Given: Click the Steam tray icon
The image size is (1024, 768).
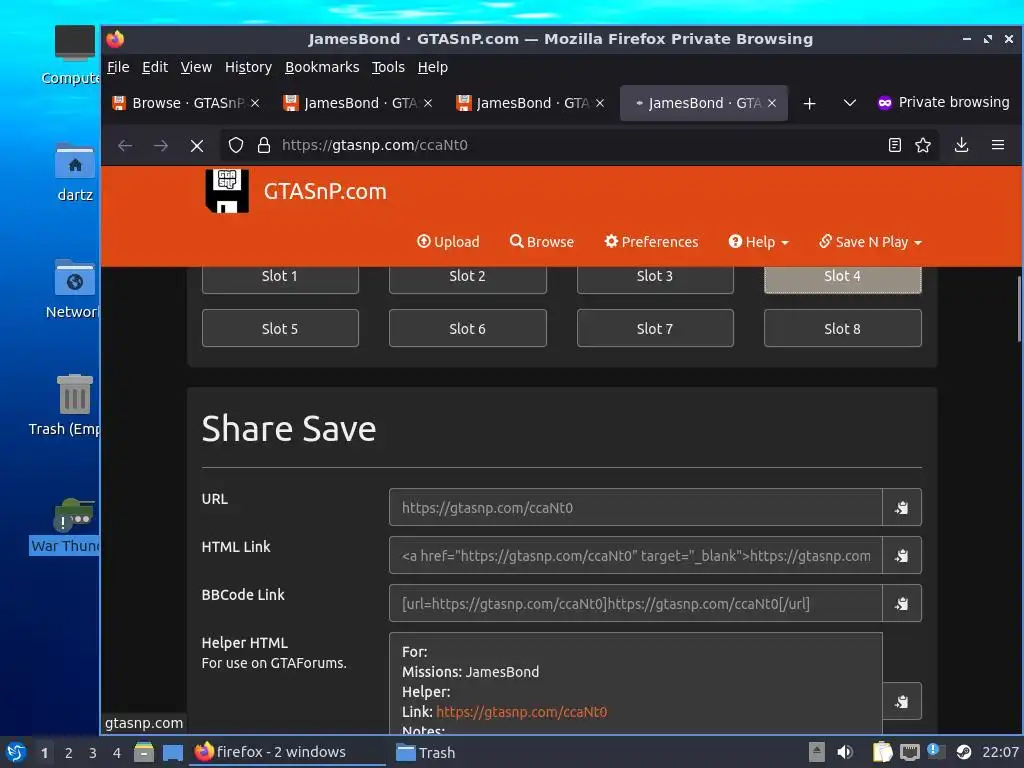Looking at the screenshot, I should tap(963, 752).
